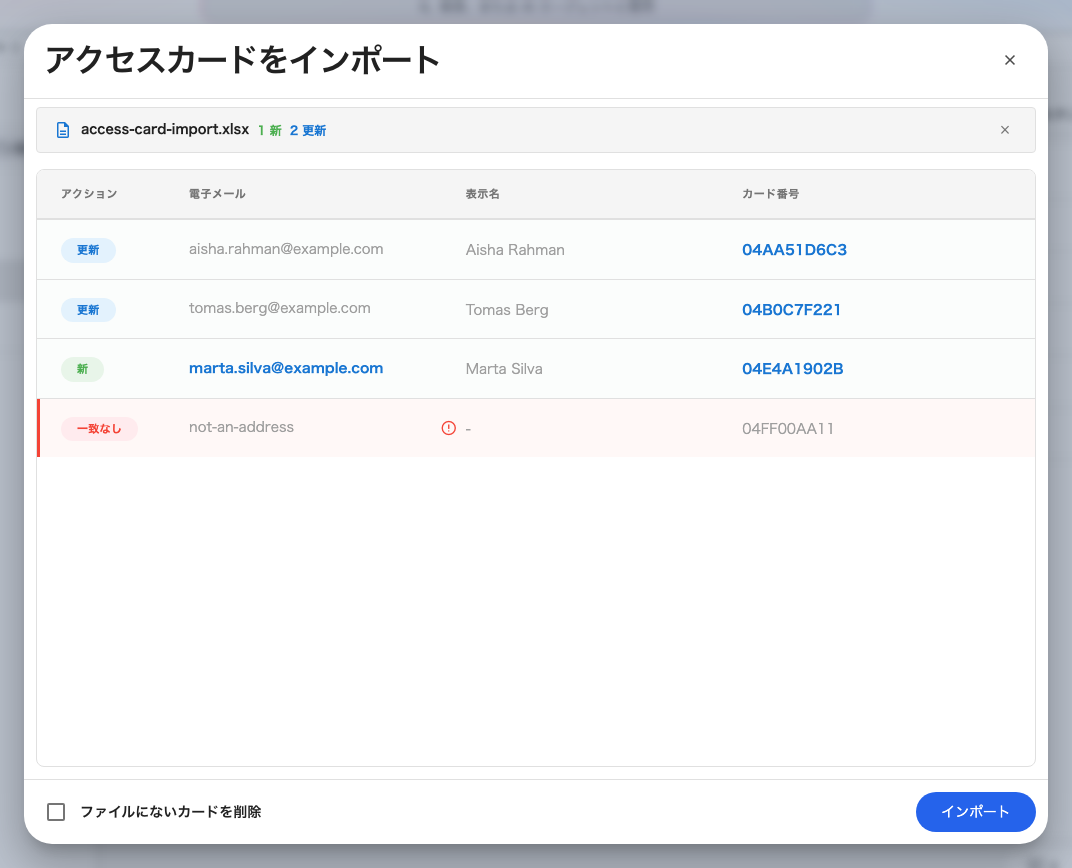Select the 表示名 column header
Image resolution: width=1072 pixels, height=868 pixels.
(482, 193)
